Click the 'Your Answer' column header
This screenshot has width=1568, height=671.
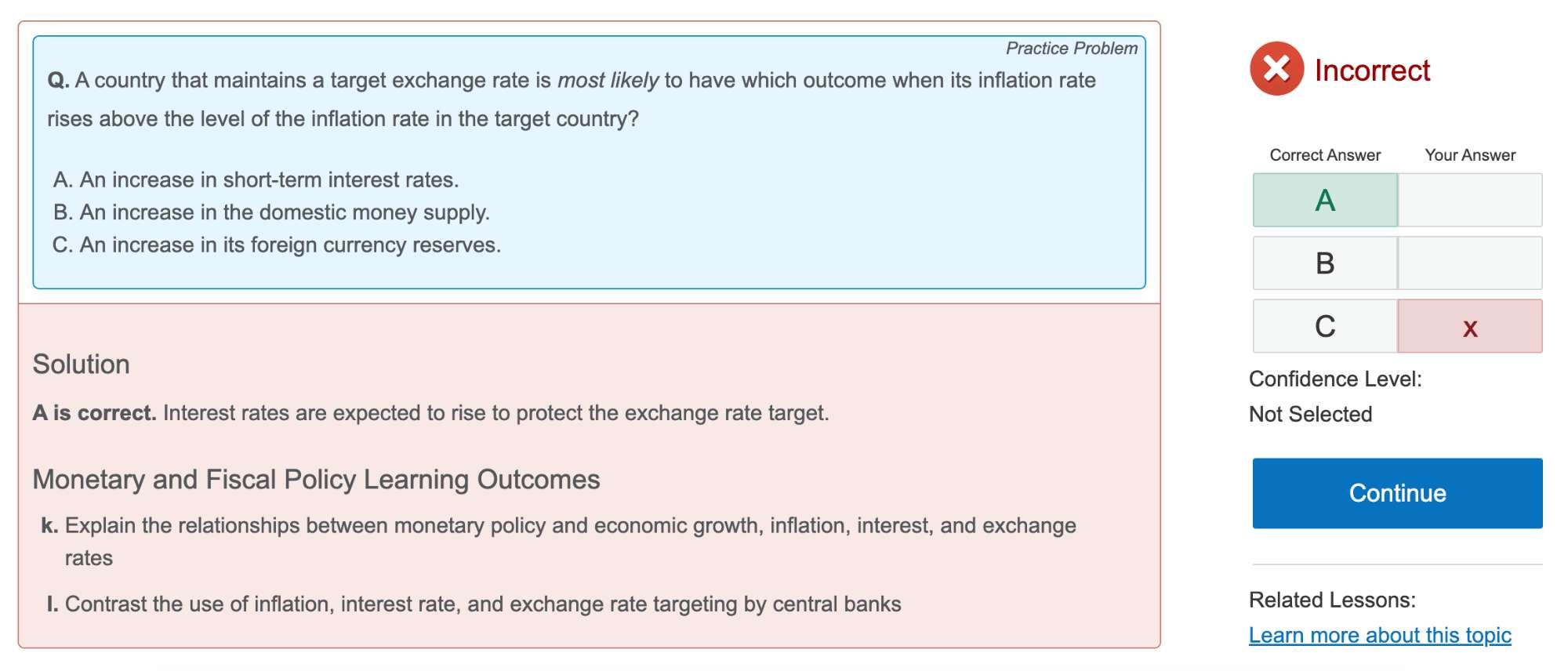tap(1470, 155)
